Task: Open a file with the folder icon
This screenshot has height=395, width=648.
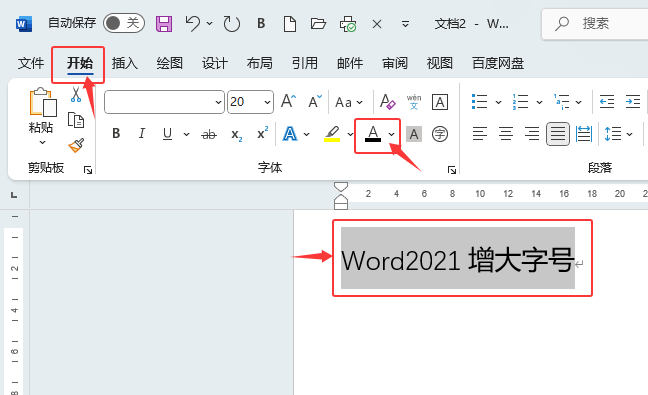Action: (x=318, y=24)
